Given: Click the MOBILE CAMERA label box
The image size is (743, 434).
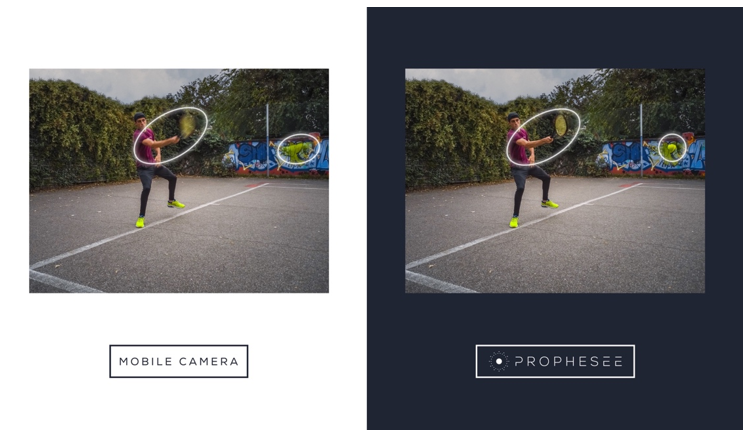Looking at the screenshot, I should [179, 362].
